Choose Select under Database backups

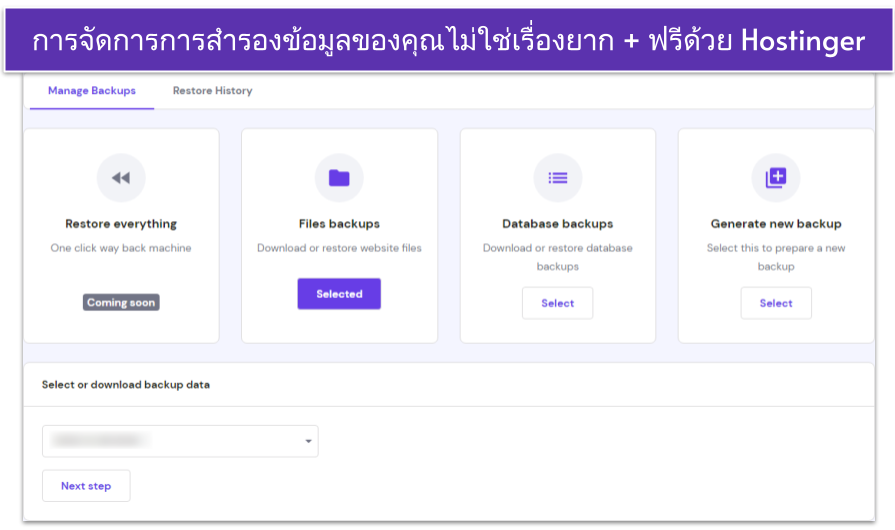point(558,303)
